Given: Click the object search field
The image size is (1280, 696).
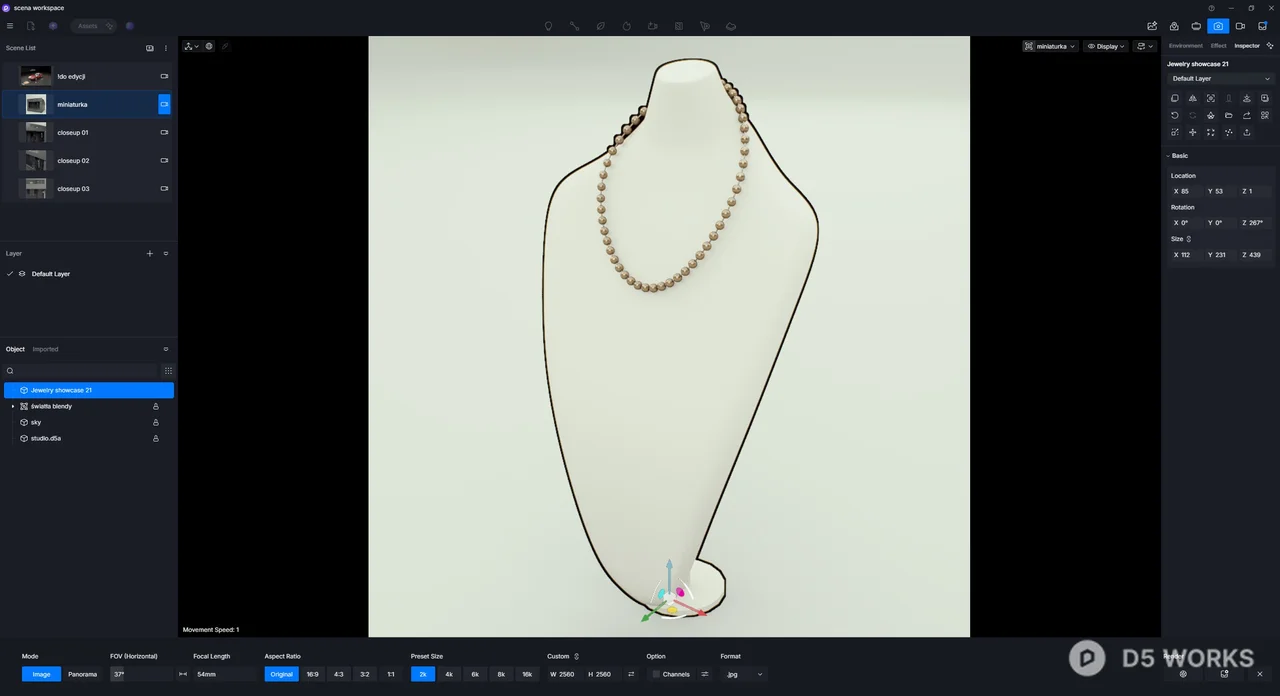Looking at the screenshot, I should tap(82, 371).
